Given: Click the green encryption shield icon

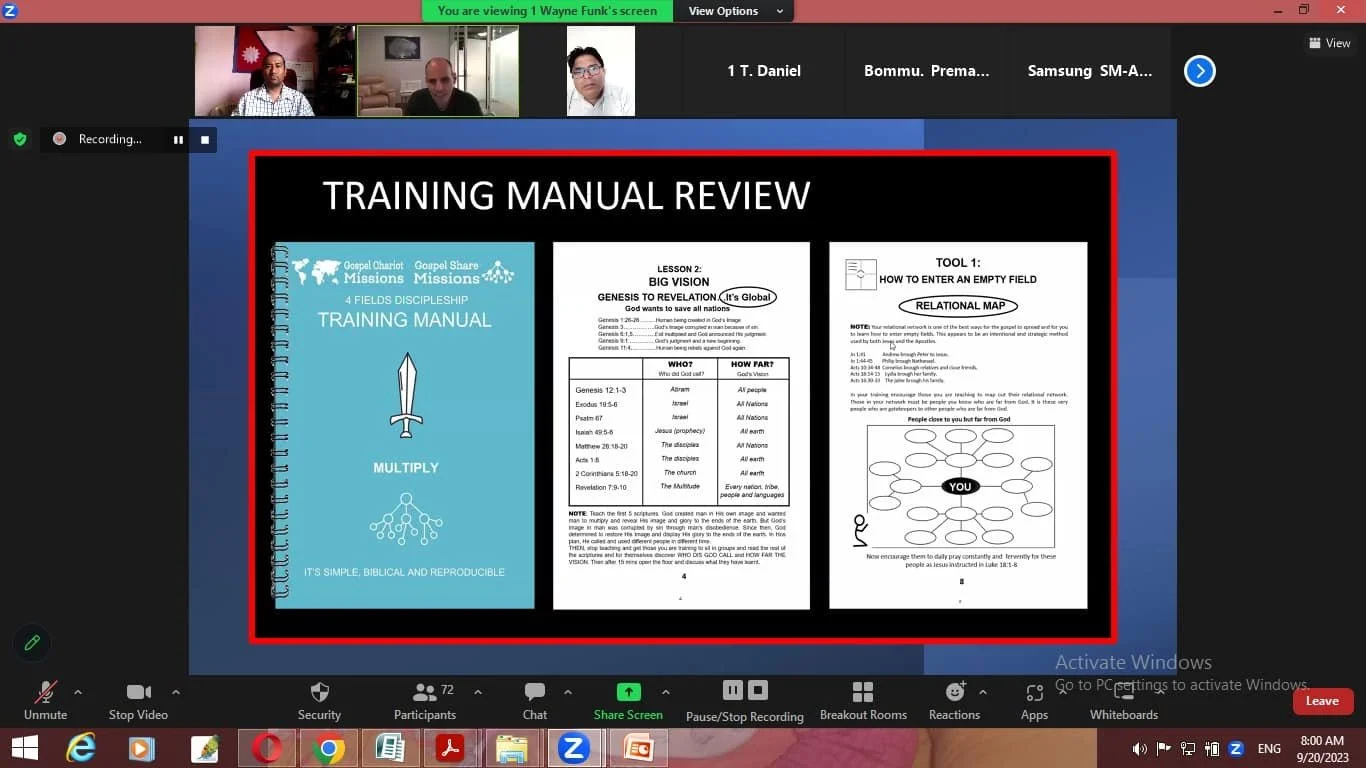Looking at the screenshot, I should (x=20, y=139).
